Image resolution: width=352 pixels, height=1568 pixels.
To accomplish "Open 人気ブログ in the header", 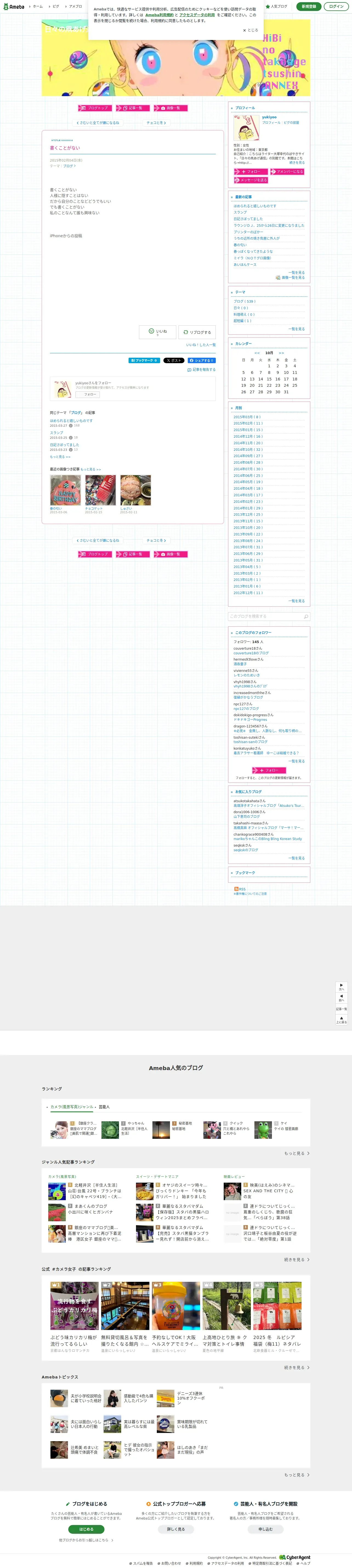I will (x=277, y=6).
